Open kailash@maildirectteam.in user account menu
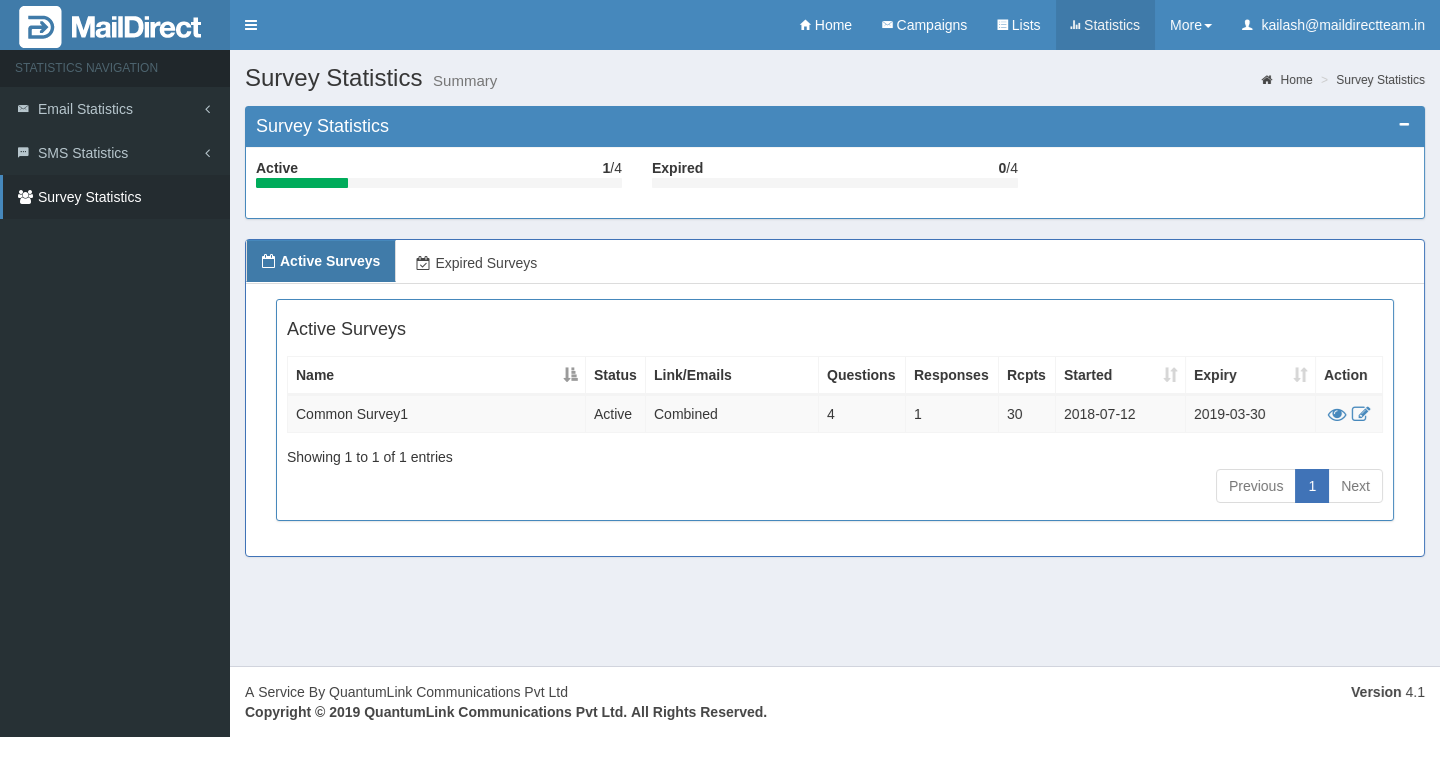The image size is (1440, 766). (x=1333, y=25)
